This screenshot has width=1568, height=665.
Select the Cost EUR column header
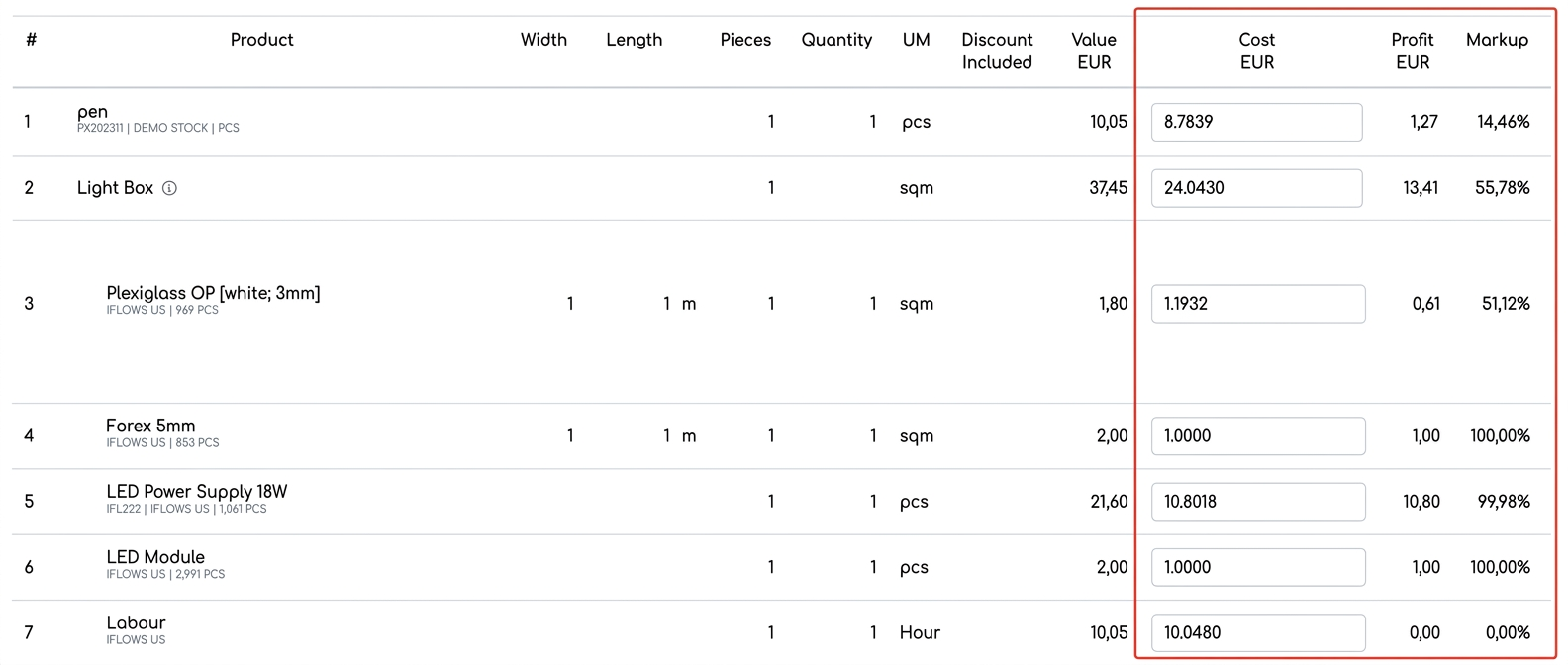(1256, 50)
